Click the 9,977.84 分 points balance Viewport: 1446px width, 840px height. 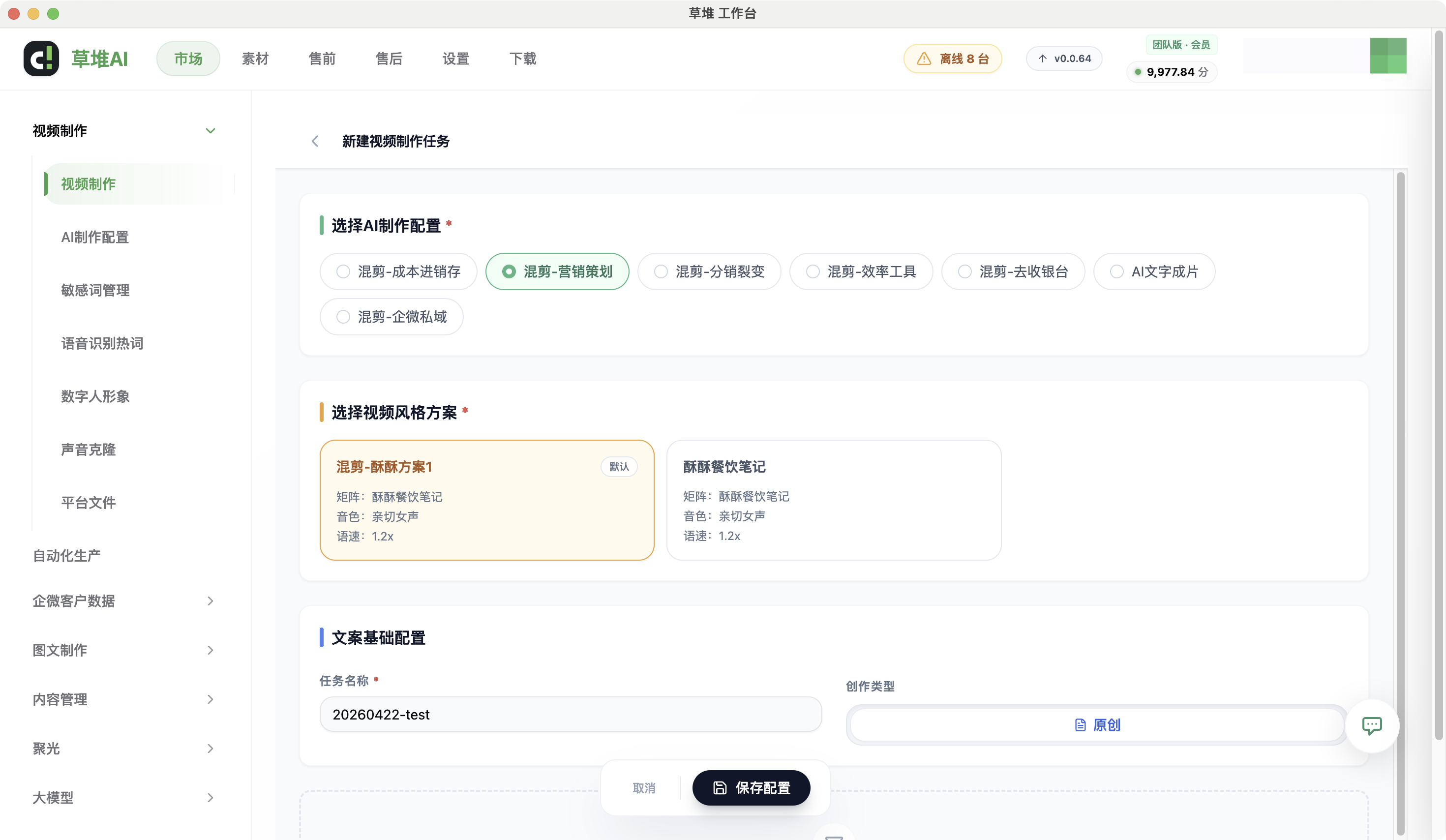[1171, 72]
